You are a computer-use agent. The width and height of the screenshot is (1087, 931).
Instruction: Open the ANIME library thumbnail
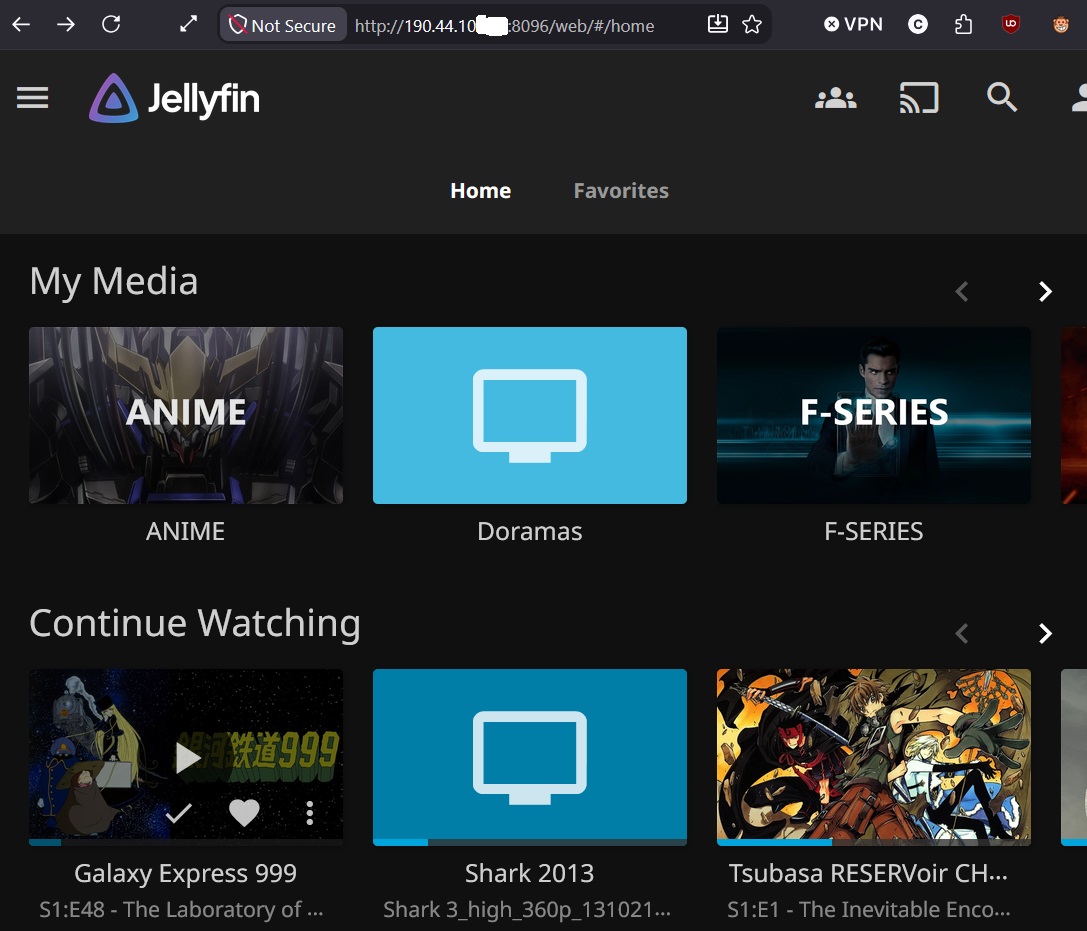186,415
